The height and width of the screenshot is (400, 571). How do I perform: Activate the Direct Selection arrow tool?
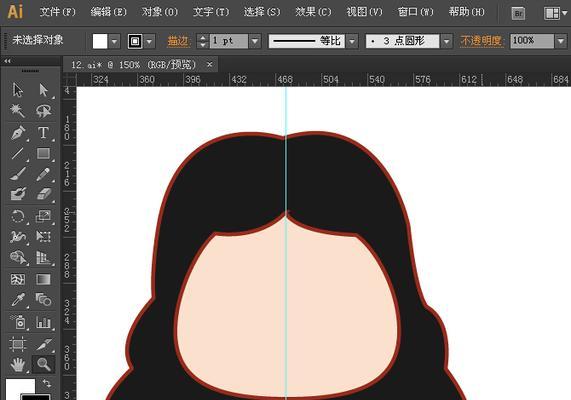pyautogui.click(x=43, y=90)
